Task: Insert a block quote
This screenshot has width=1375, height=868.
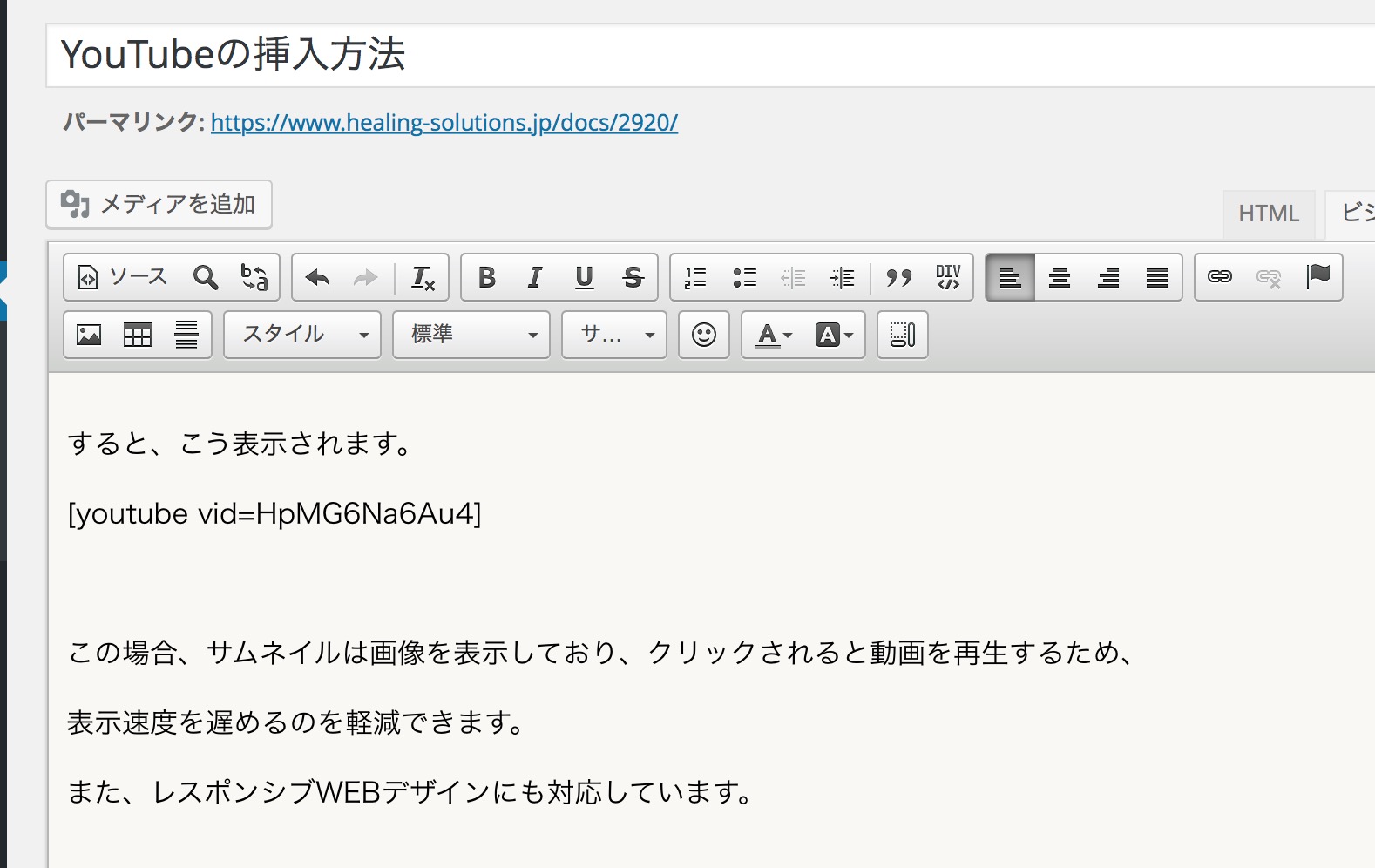Action: coord(898,278)
